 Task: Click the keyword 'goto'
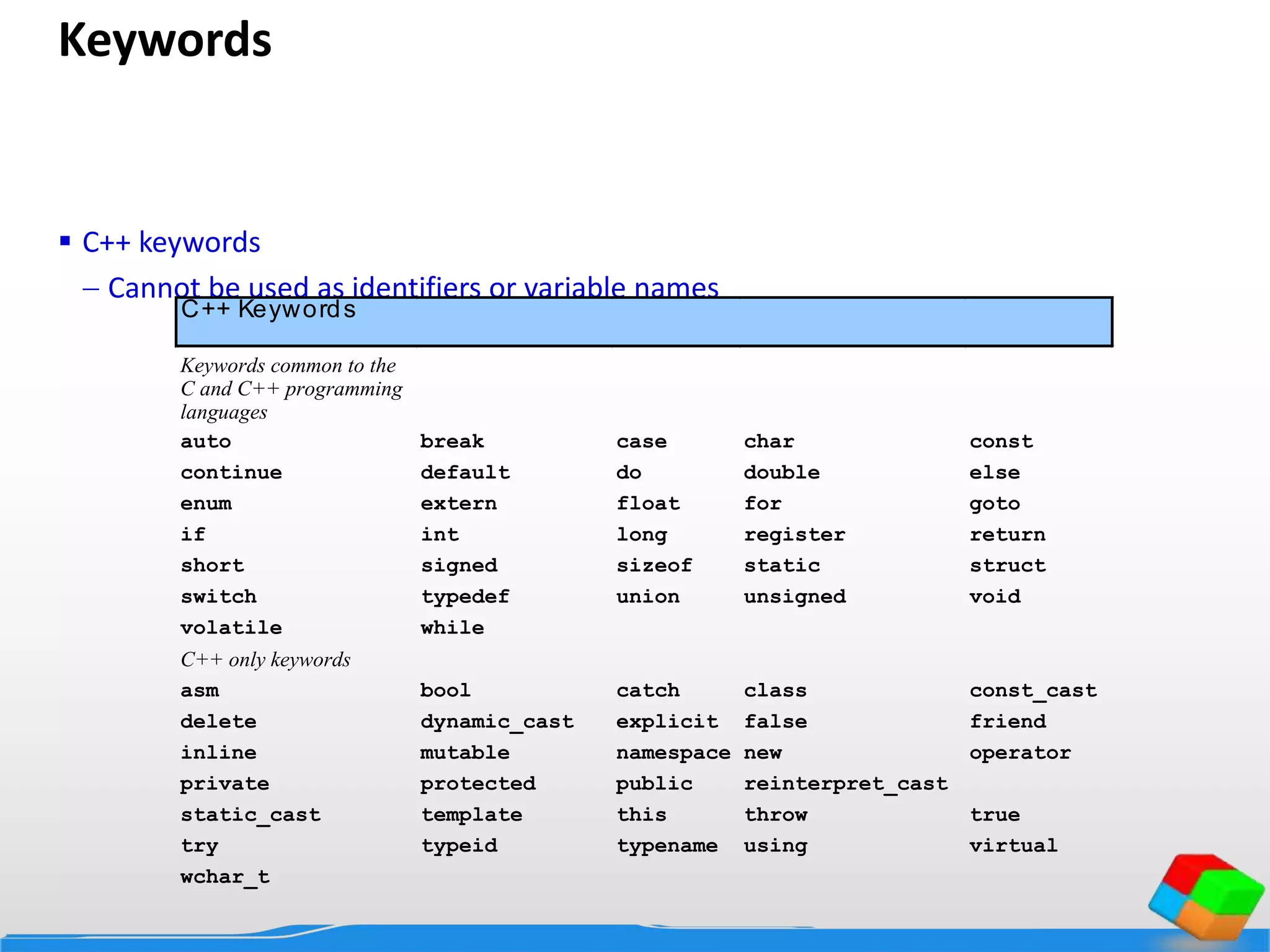(x=995, y=505)
